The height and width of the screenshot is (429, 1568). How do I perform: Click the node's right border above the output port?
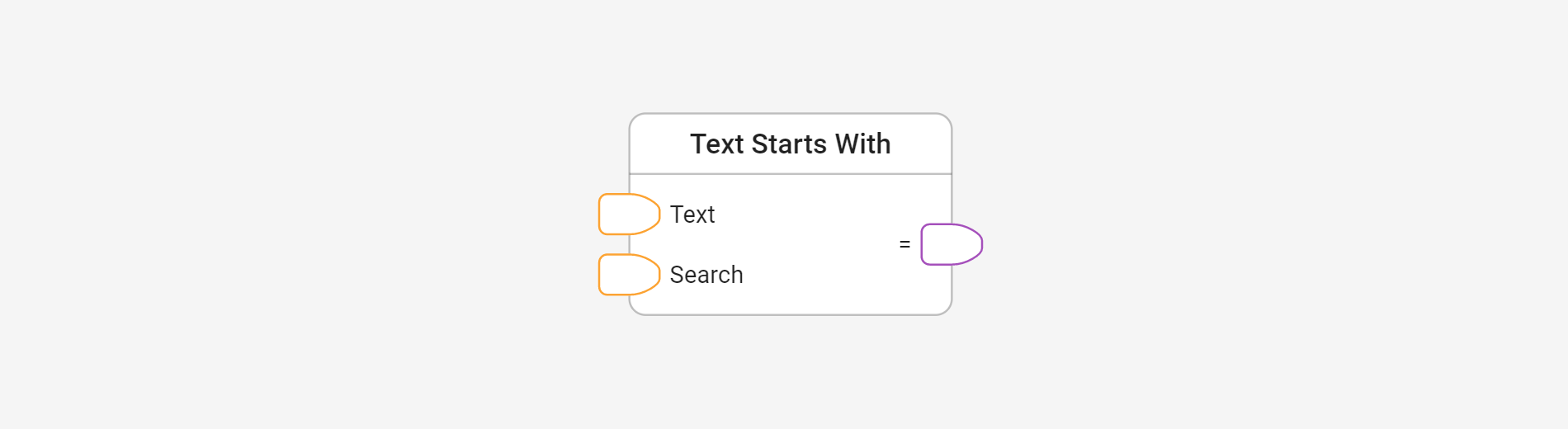point(952,198)
